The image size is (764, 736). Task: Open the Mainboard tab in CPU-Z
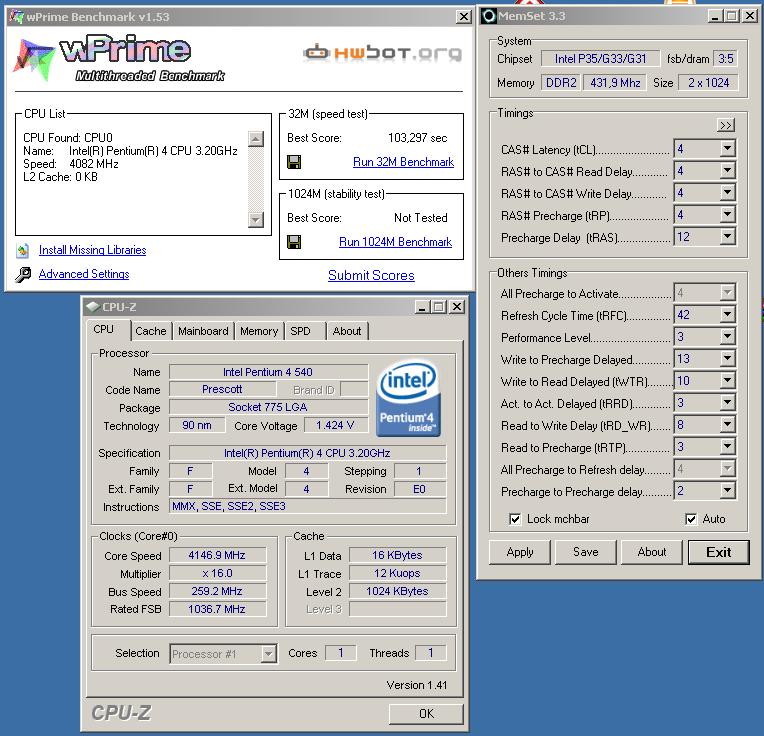tap(203, 331)
